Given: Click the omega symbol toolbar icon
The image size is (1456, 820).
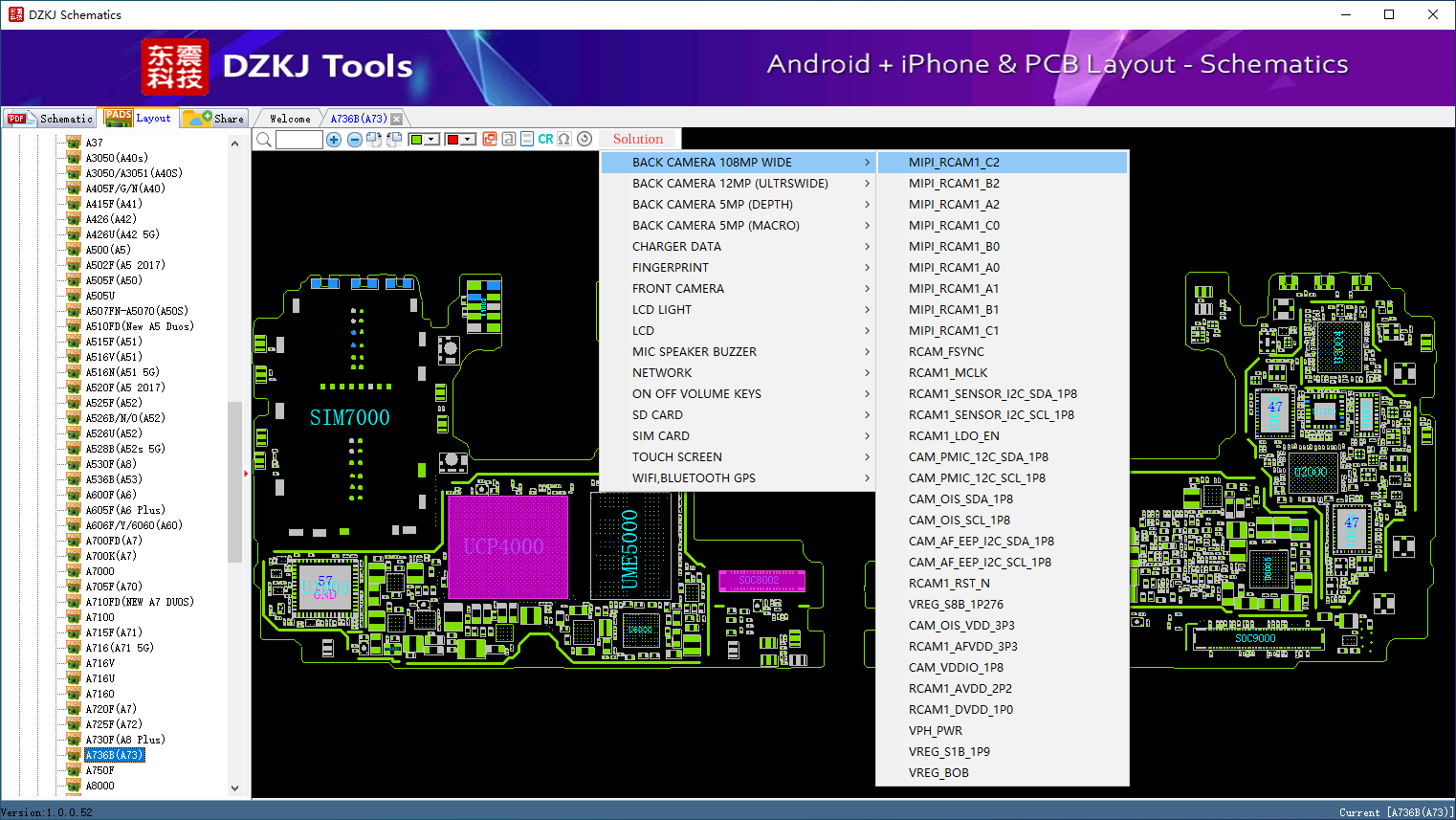Looking at the screenshot, I should coord(564,139).
